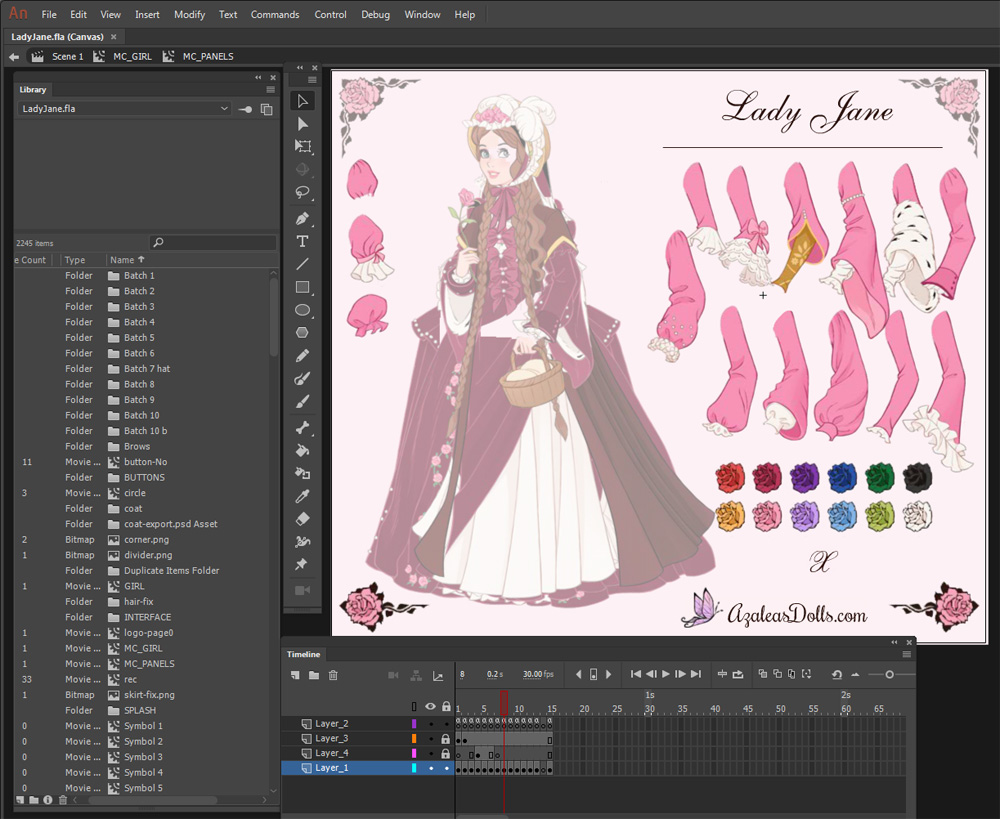Select the Free Transform tool
Image resolution: width=1000 pixels, height=819 pixels.
point(302,146)
